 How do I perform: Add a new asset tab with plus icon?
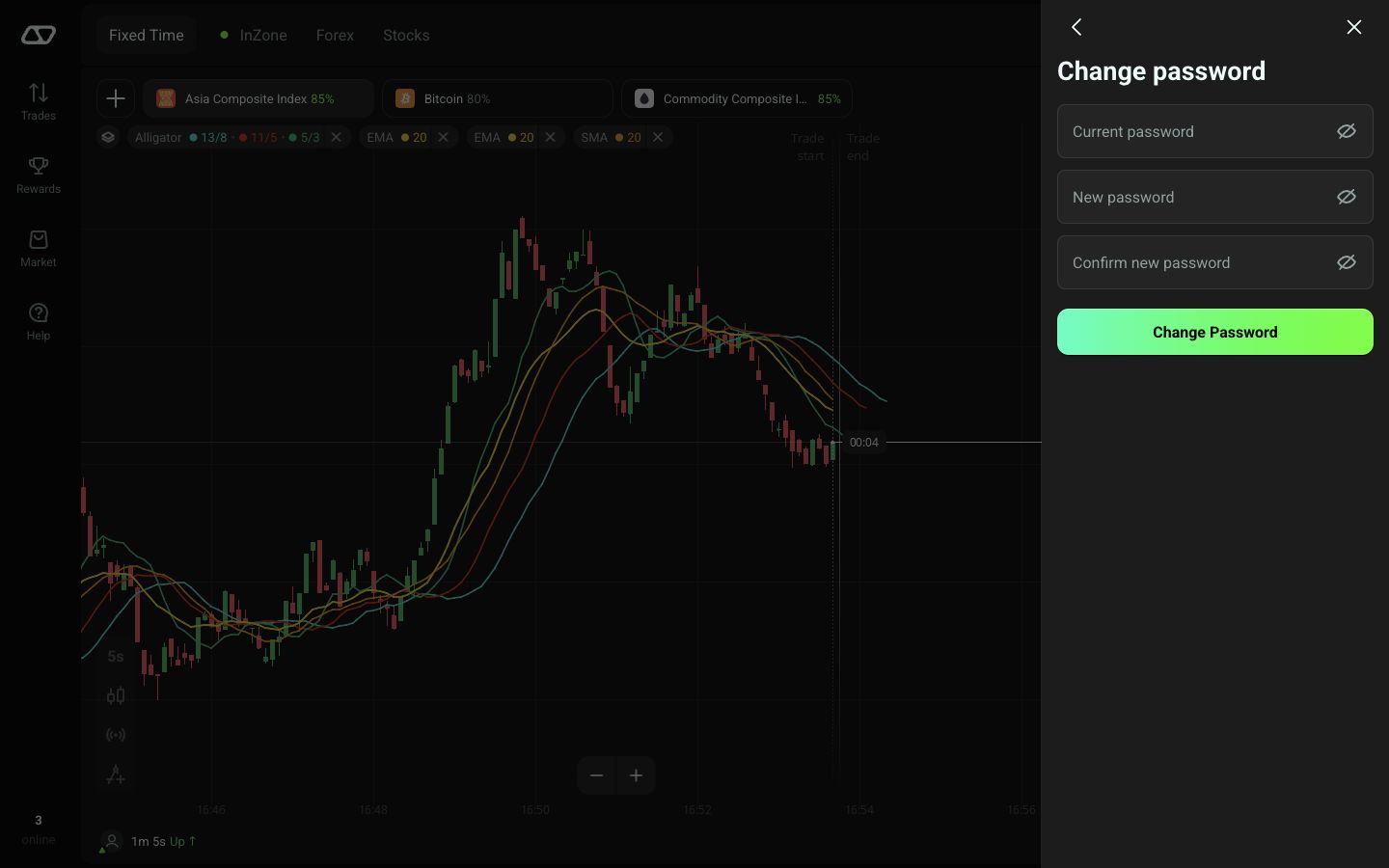[116, 98]
